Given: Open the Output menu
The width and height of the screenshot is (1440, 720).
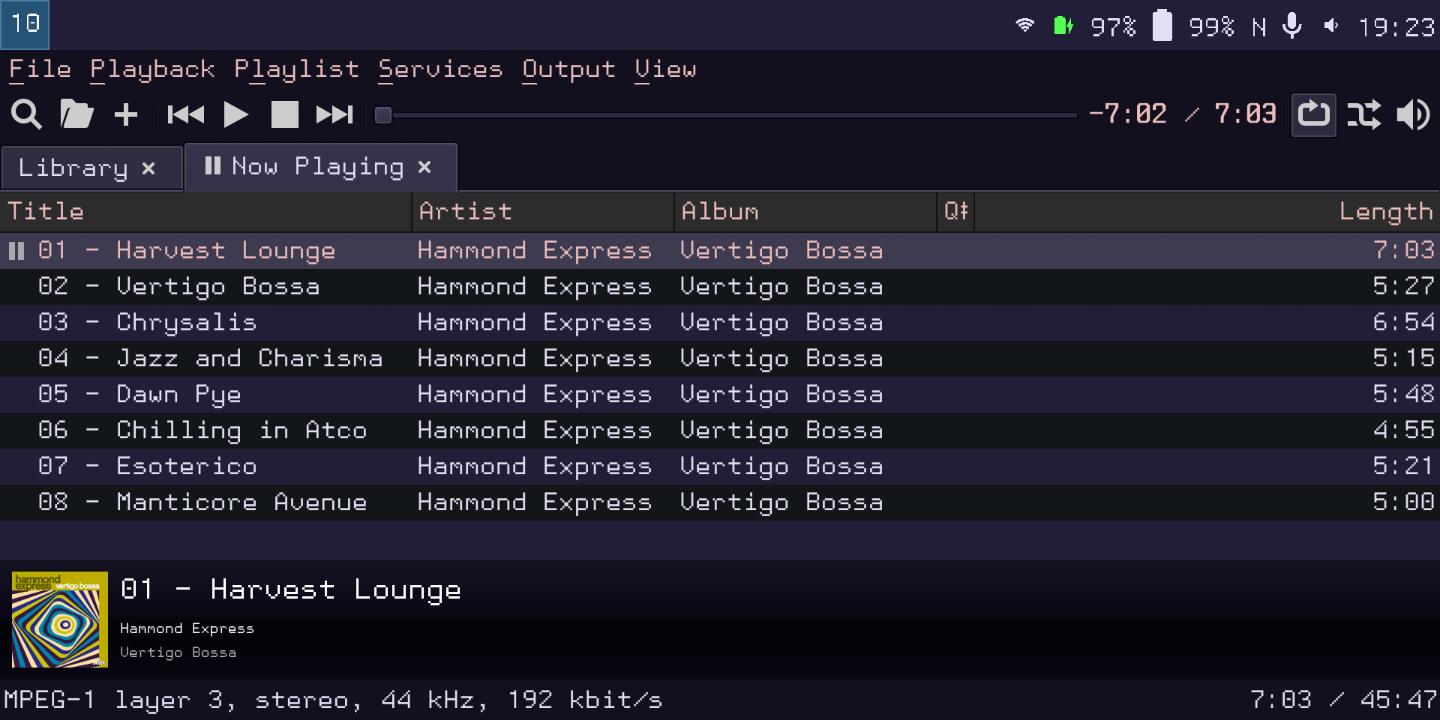Looking at the screenshot, I should pos(568,69).
